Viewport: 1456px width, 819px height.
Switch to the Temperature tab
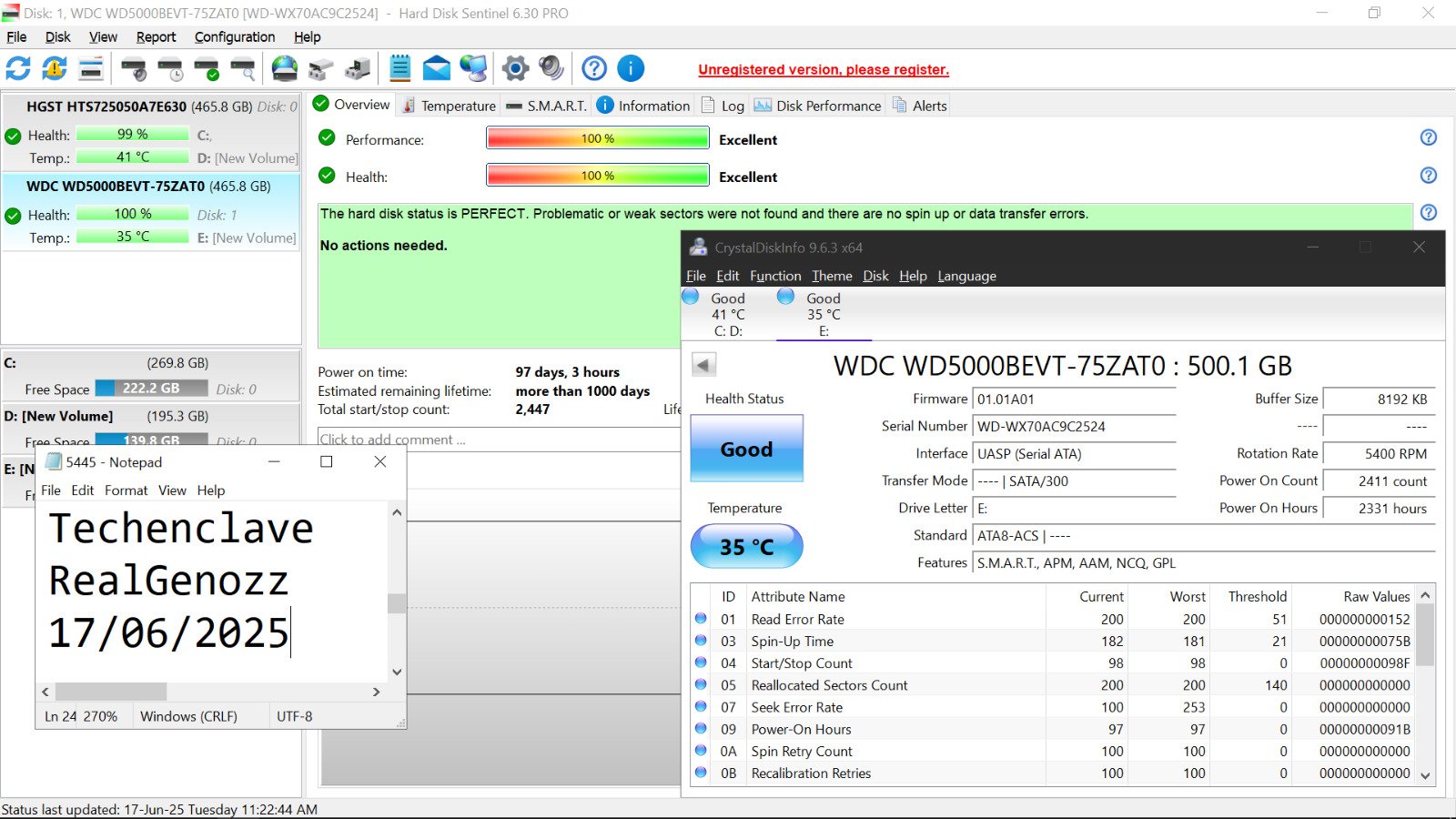point(450,106)
